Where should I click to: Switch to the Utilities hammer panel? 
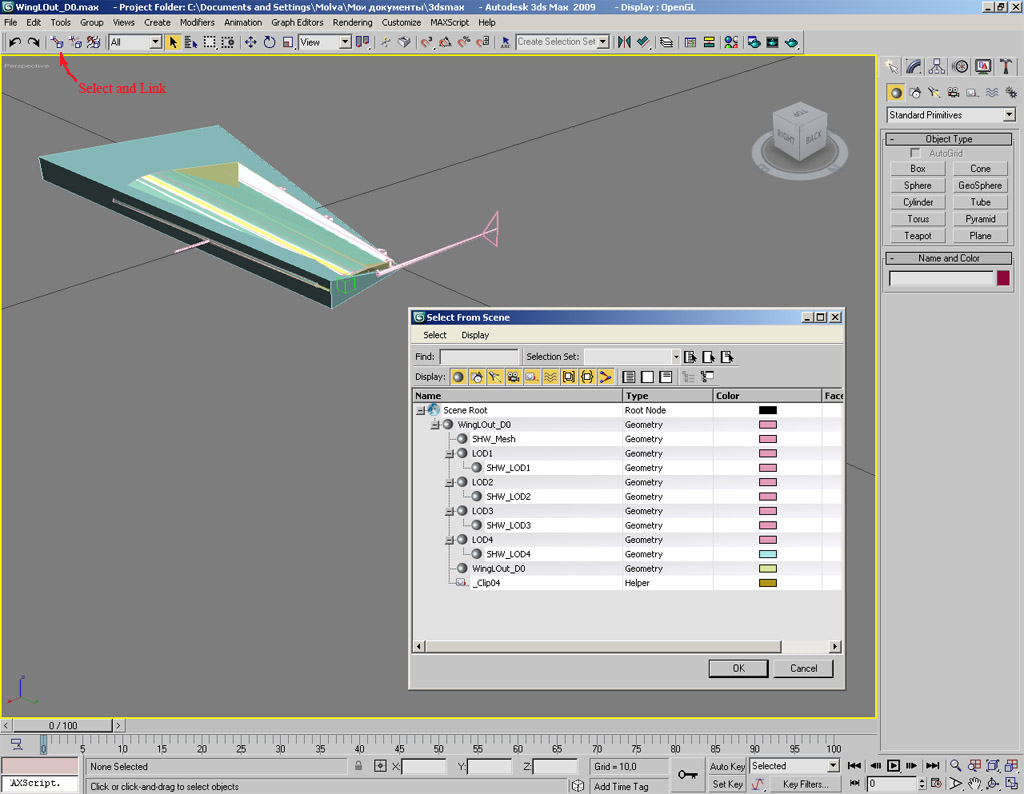point(1004,66)
